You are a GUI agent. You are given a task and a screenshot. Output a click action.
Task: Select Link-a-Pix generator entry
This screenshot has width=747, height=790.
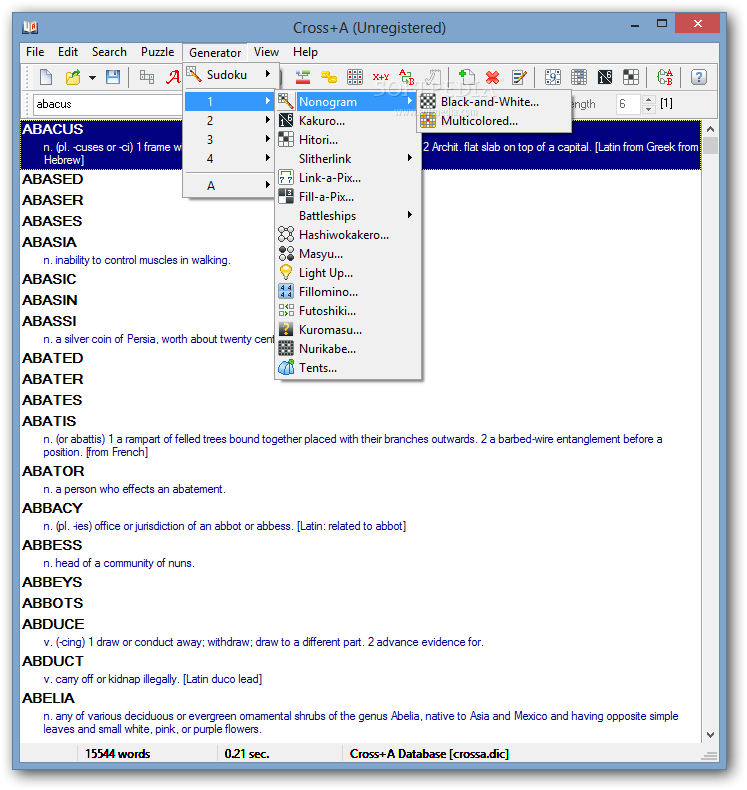coord(348,178)
